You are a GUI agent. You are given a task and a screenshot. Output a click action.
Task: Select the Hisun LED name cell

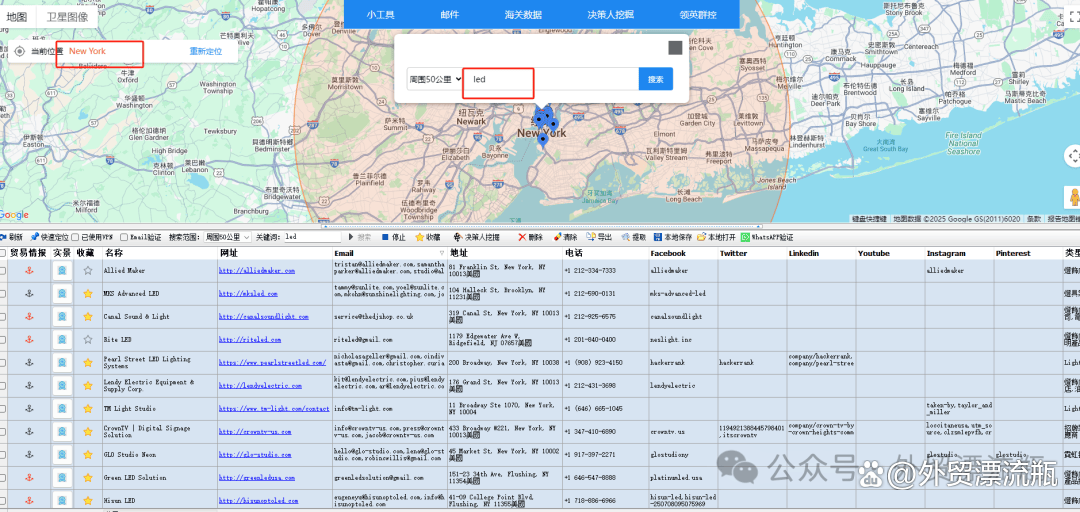point(160,500)
